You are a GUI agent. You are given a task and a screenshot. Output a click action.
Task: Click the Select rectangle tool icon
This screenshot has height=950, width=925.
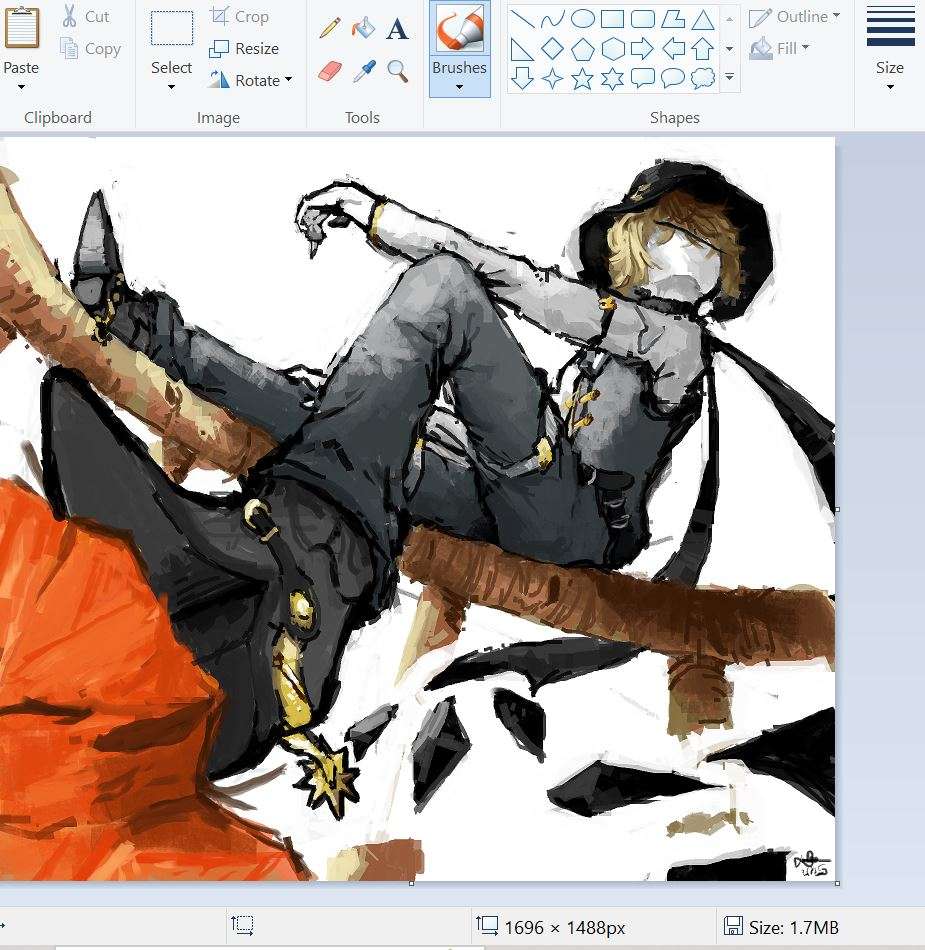coord(172,28)
